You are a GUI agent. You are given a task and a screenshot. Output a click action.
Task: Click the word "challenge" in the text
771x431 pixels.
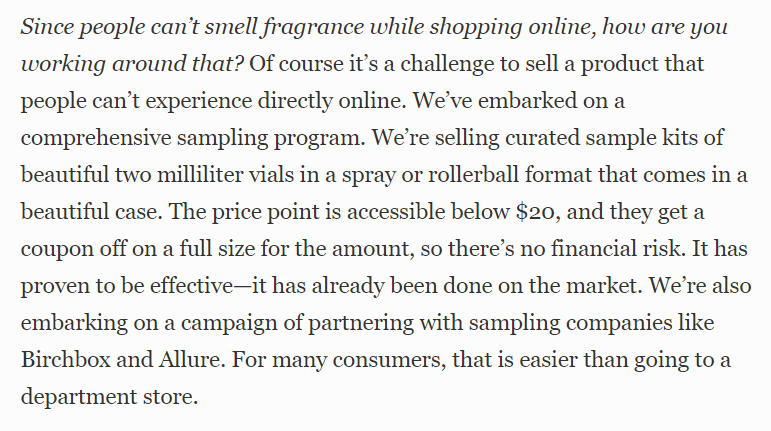click(447, 64)
